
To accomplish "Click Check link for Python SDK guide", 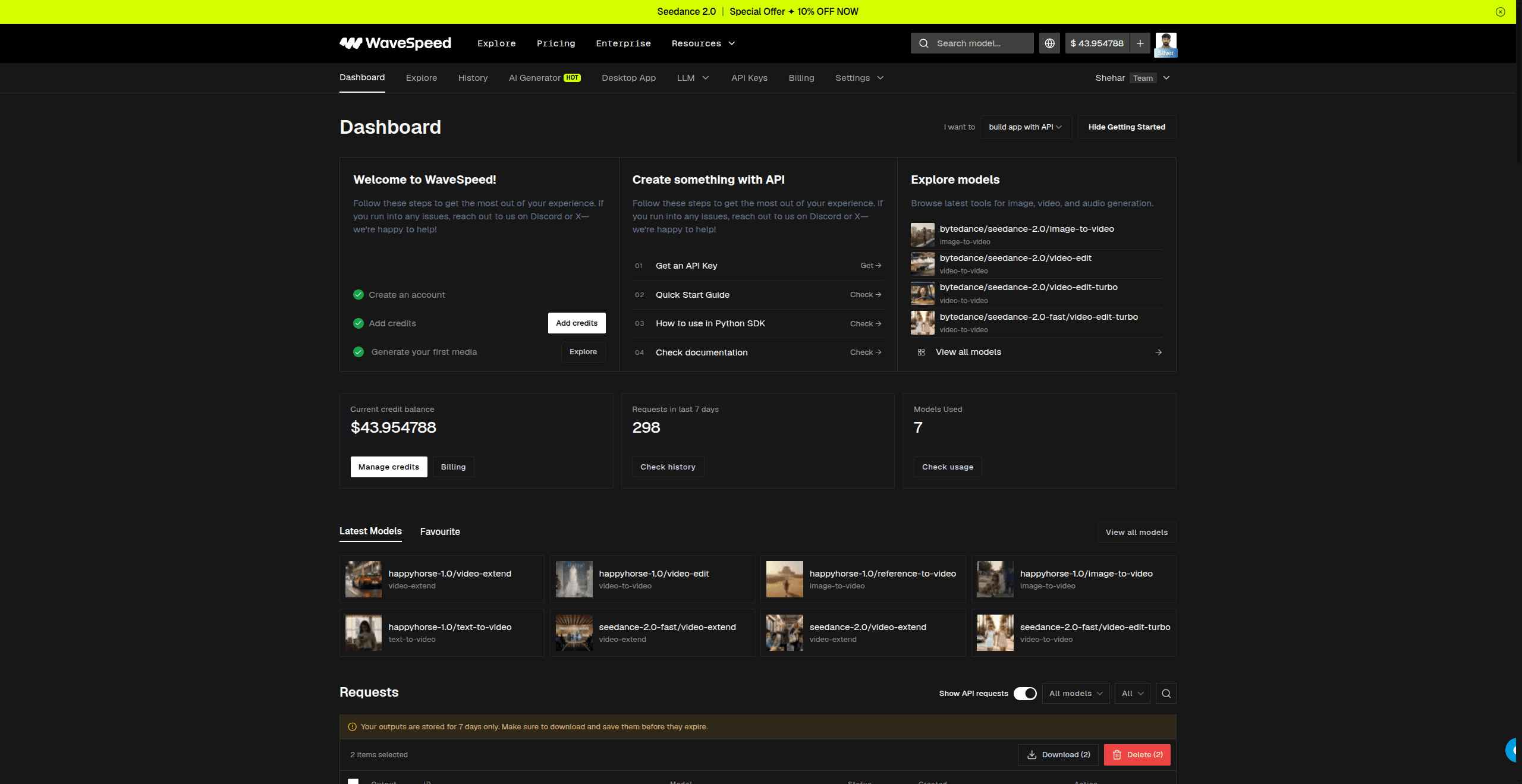I will [866, 324].
